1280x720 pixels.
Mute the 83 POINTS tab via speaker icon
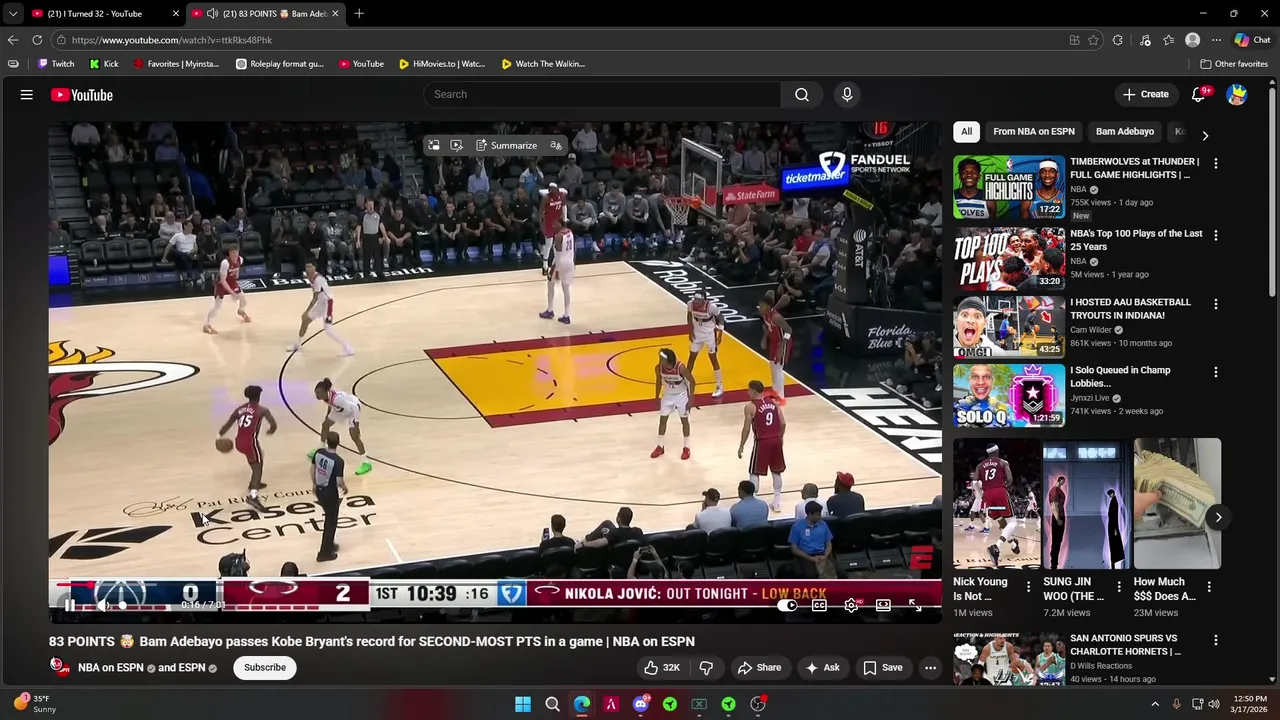coord(212,13)
